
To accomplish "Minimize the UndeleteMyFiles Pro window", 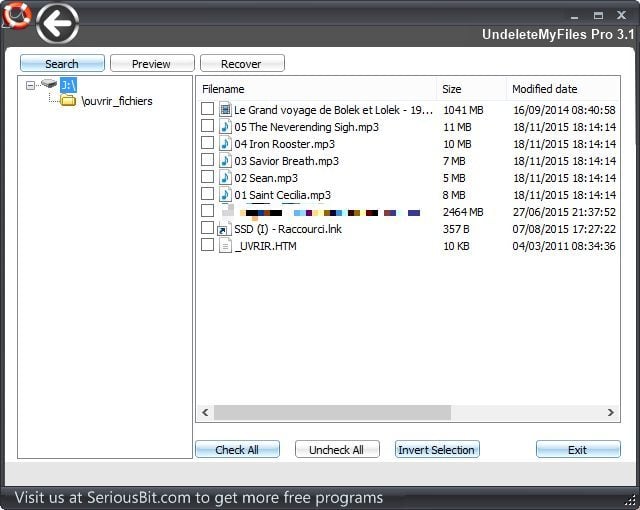I will (575, 16).
